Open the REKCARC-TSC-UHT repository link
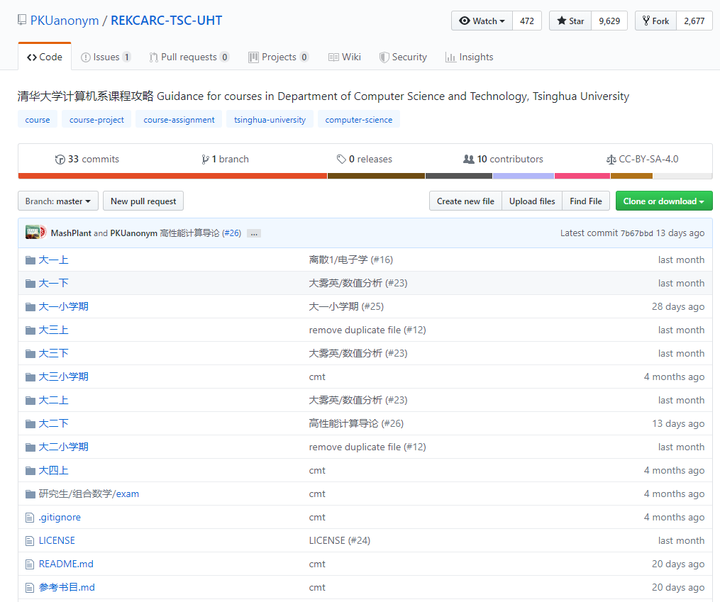720x602 pixels. [166, 21]
